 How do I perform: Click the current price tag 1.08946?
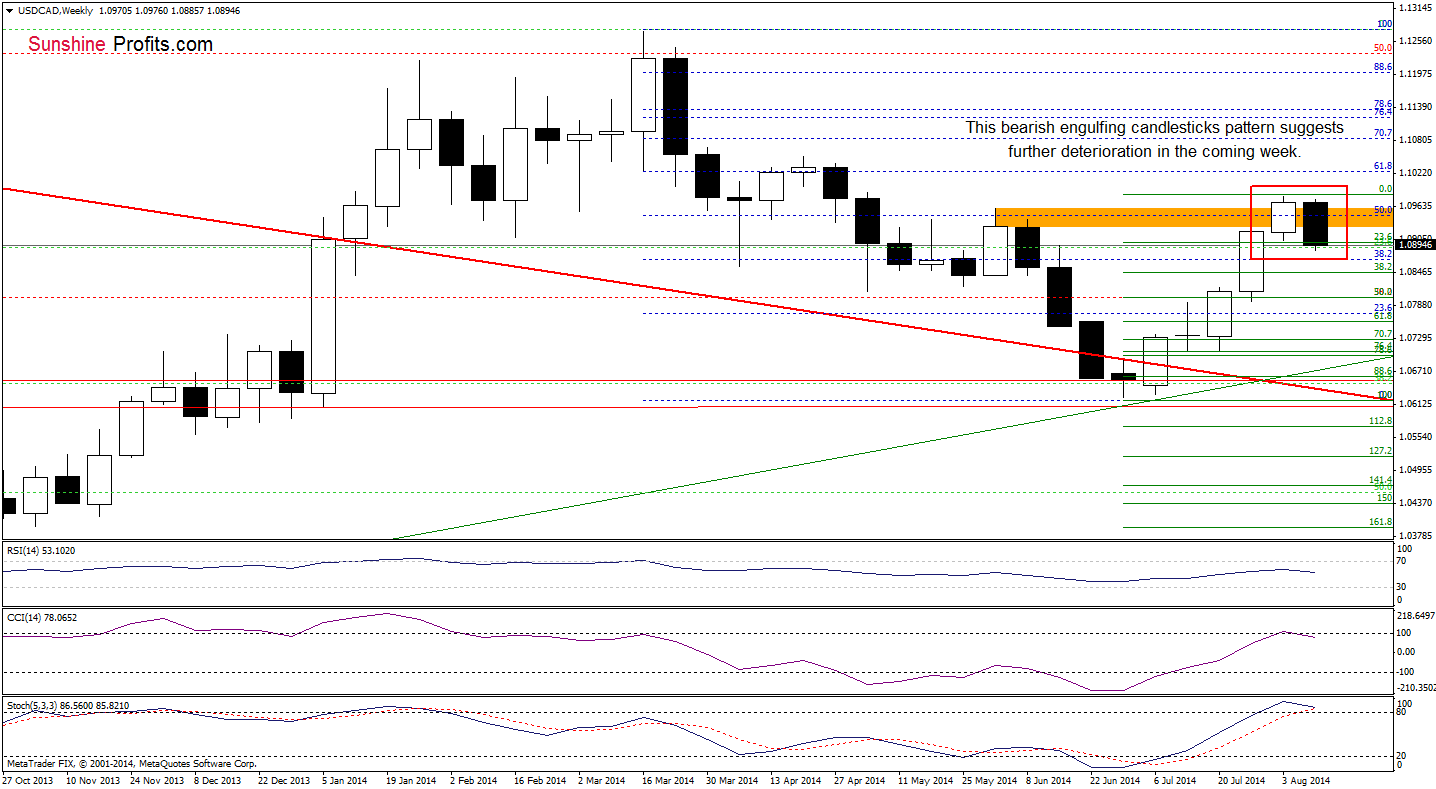[x=1416, y=244]
